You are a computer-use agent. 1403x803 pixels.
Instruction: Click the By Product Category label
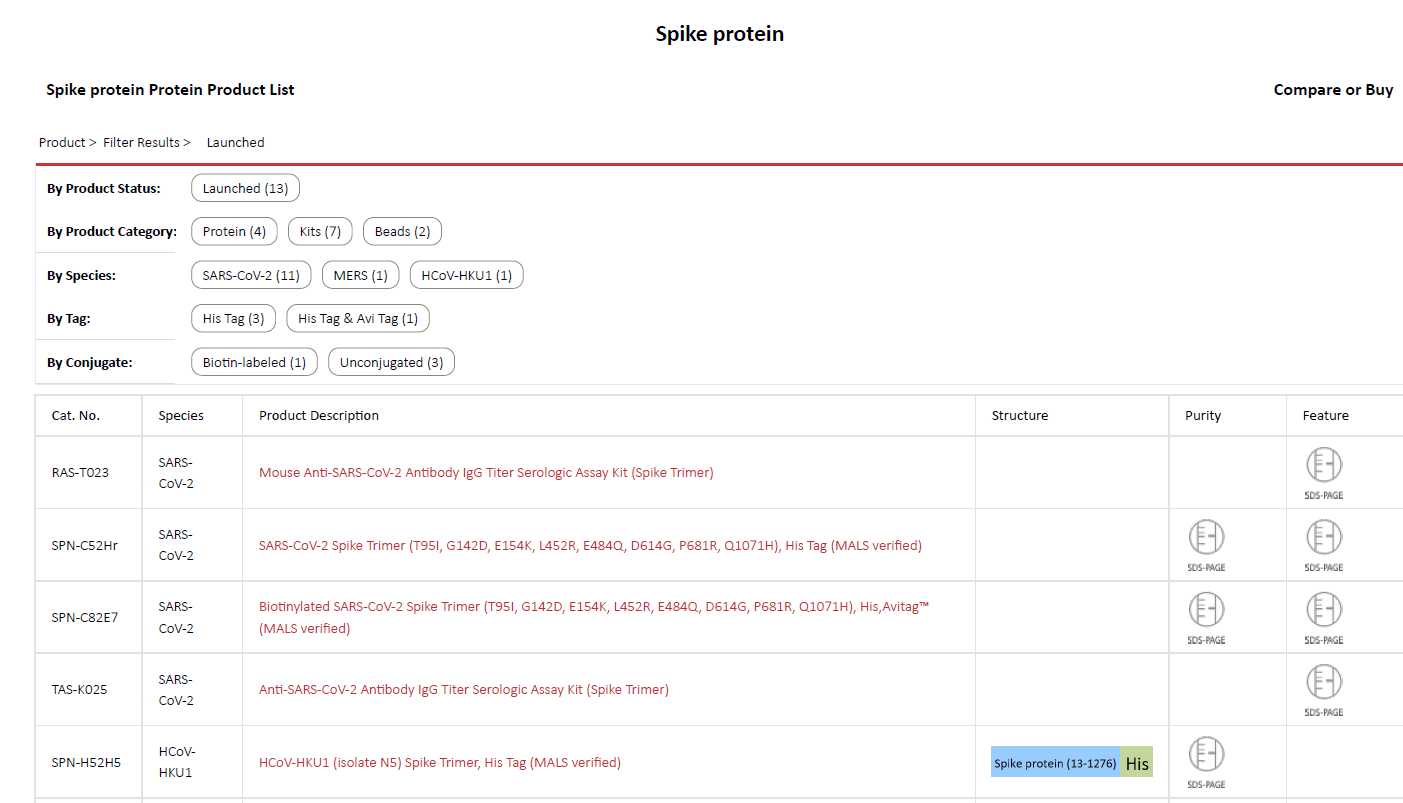112,231
